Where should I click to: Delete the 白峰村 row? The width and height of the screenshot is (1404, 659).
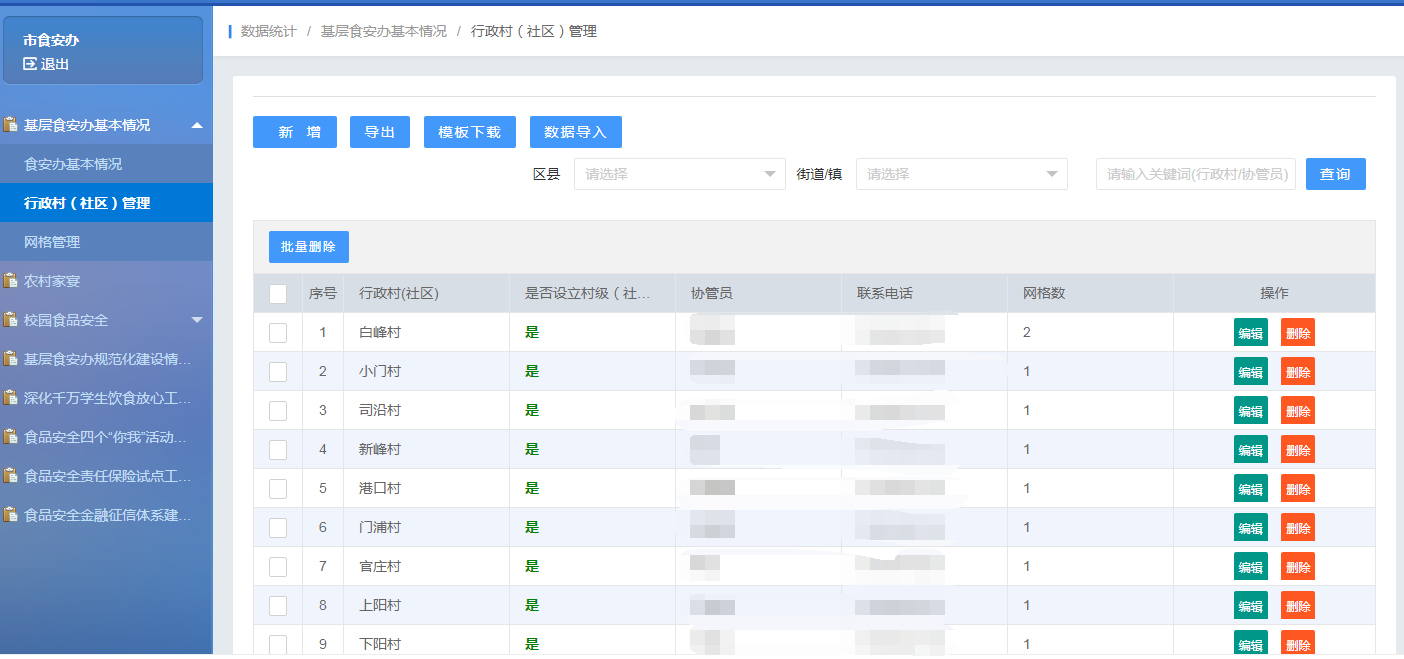point(1298,332)
